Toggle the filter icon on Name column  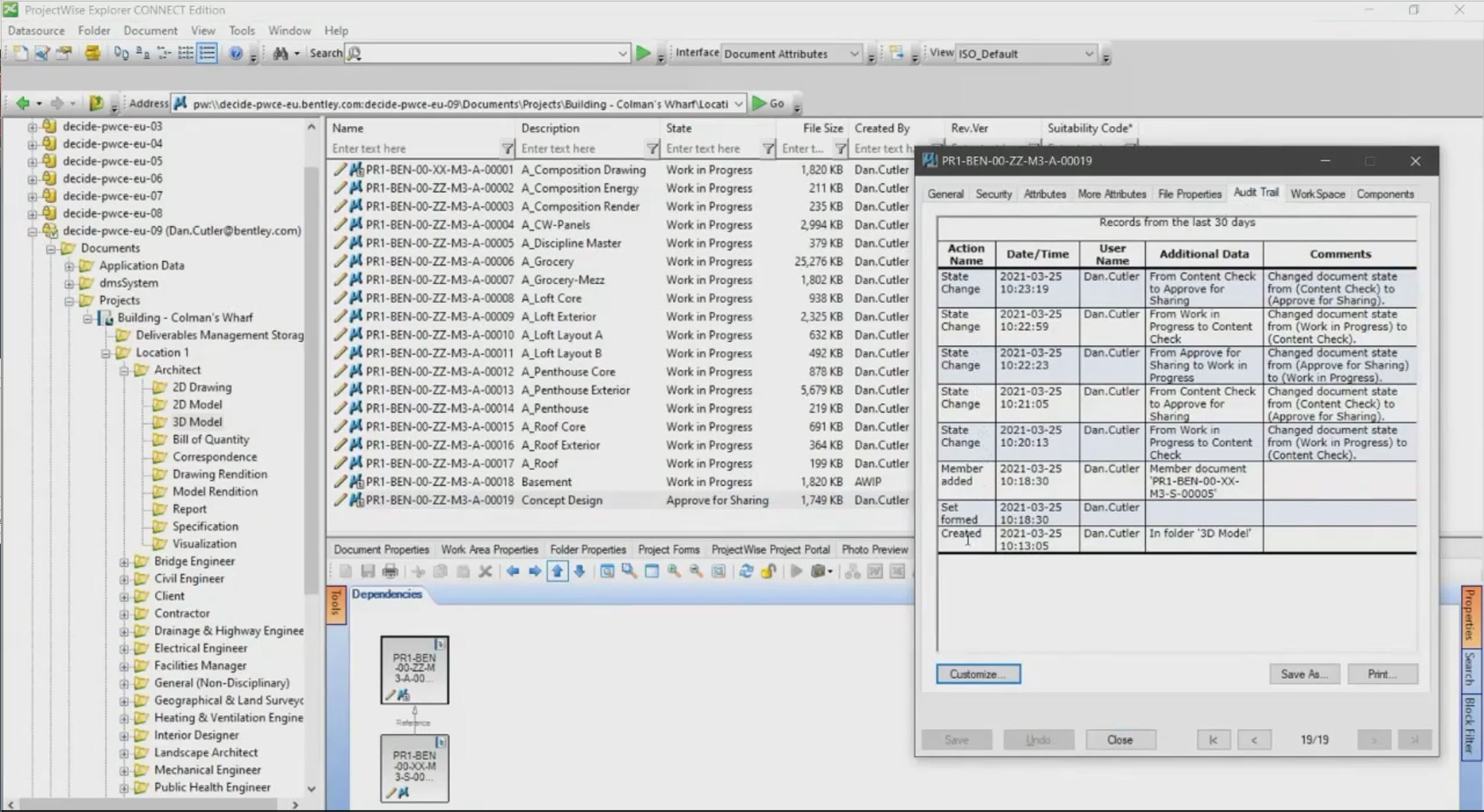tap(507, 149)
